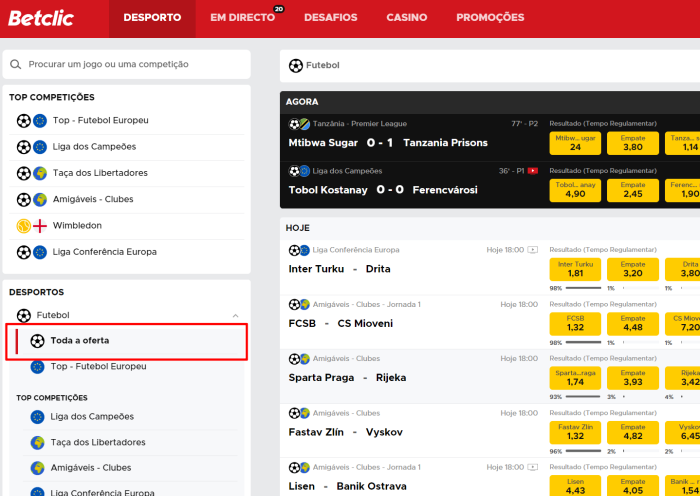Click the 93% bet distribution bar under Sparta Praga
Image resolution: width=700 pixels, height=496 pixels.
[583, 397]
